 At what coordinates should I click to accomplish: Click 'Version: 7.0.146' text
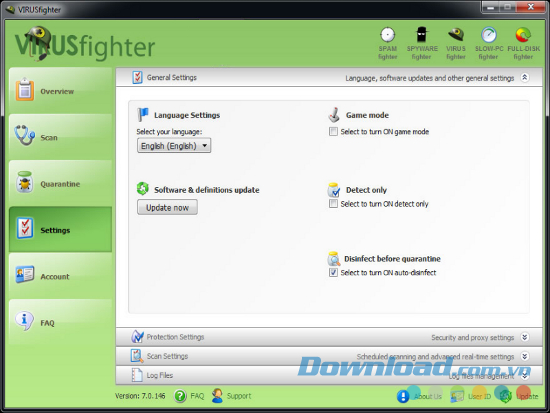(x=140, y=396)
